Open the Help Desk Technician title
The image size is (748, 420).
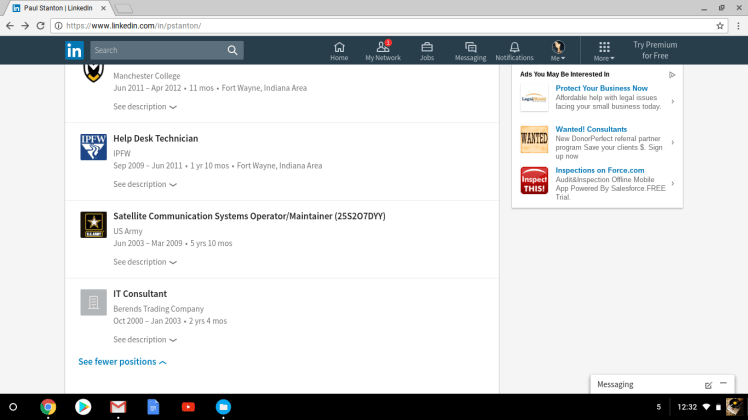[156, 138]
